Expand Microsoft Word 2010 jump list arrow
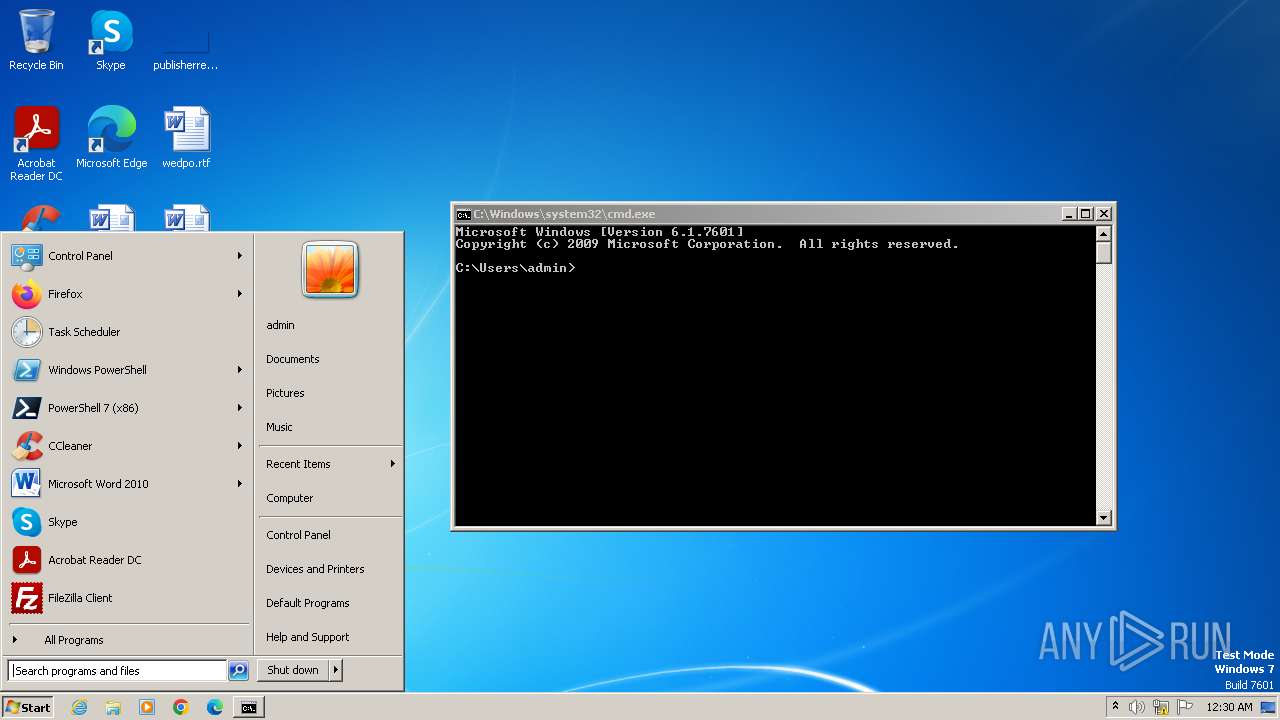1280x720 pixels. pyautogui.click(x=240, y=484)
